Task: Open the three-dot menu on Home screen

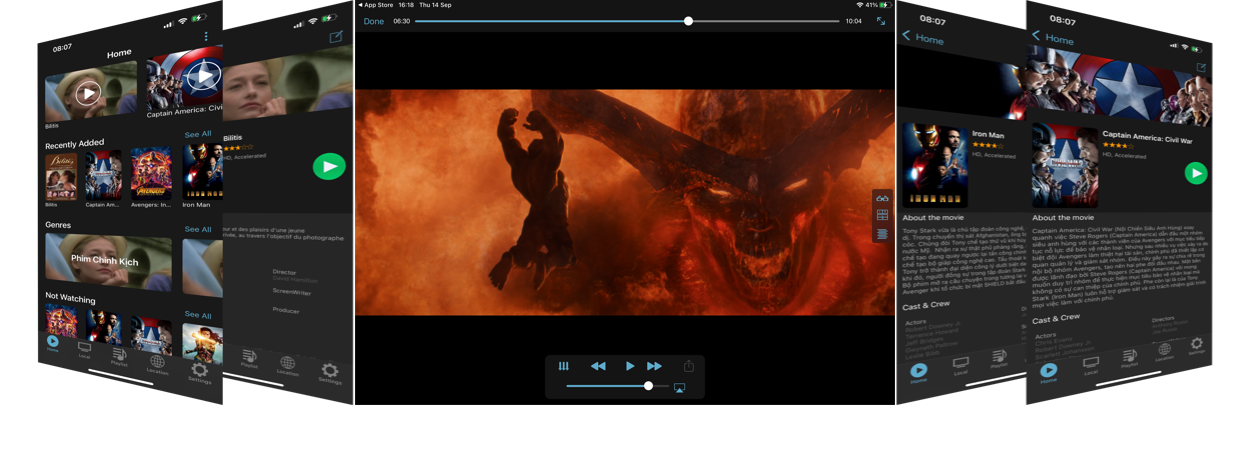Action: [206, 37]
